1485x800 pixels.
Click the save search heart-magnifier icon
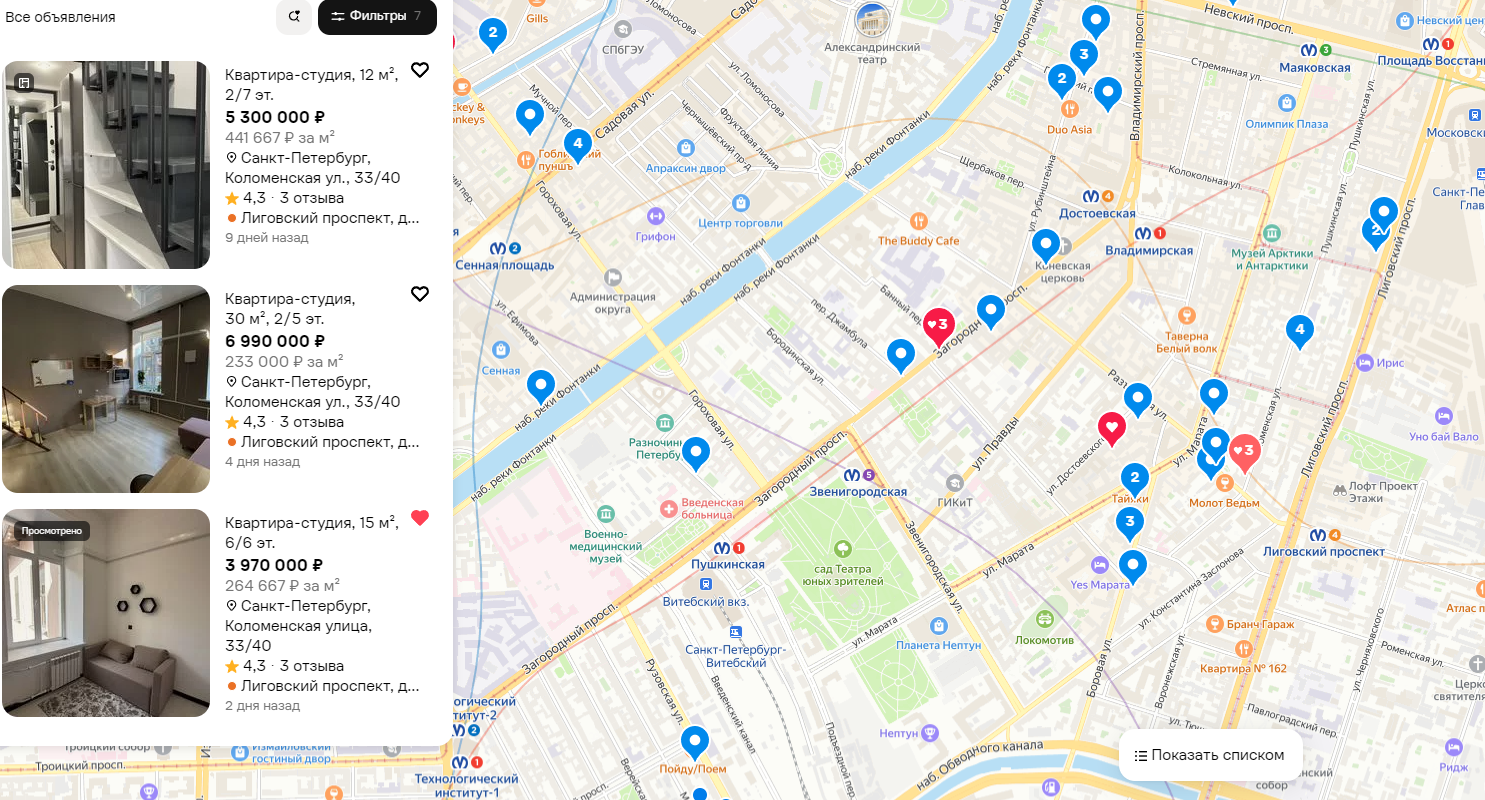294,17
